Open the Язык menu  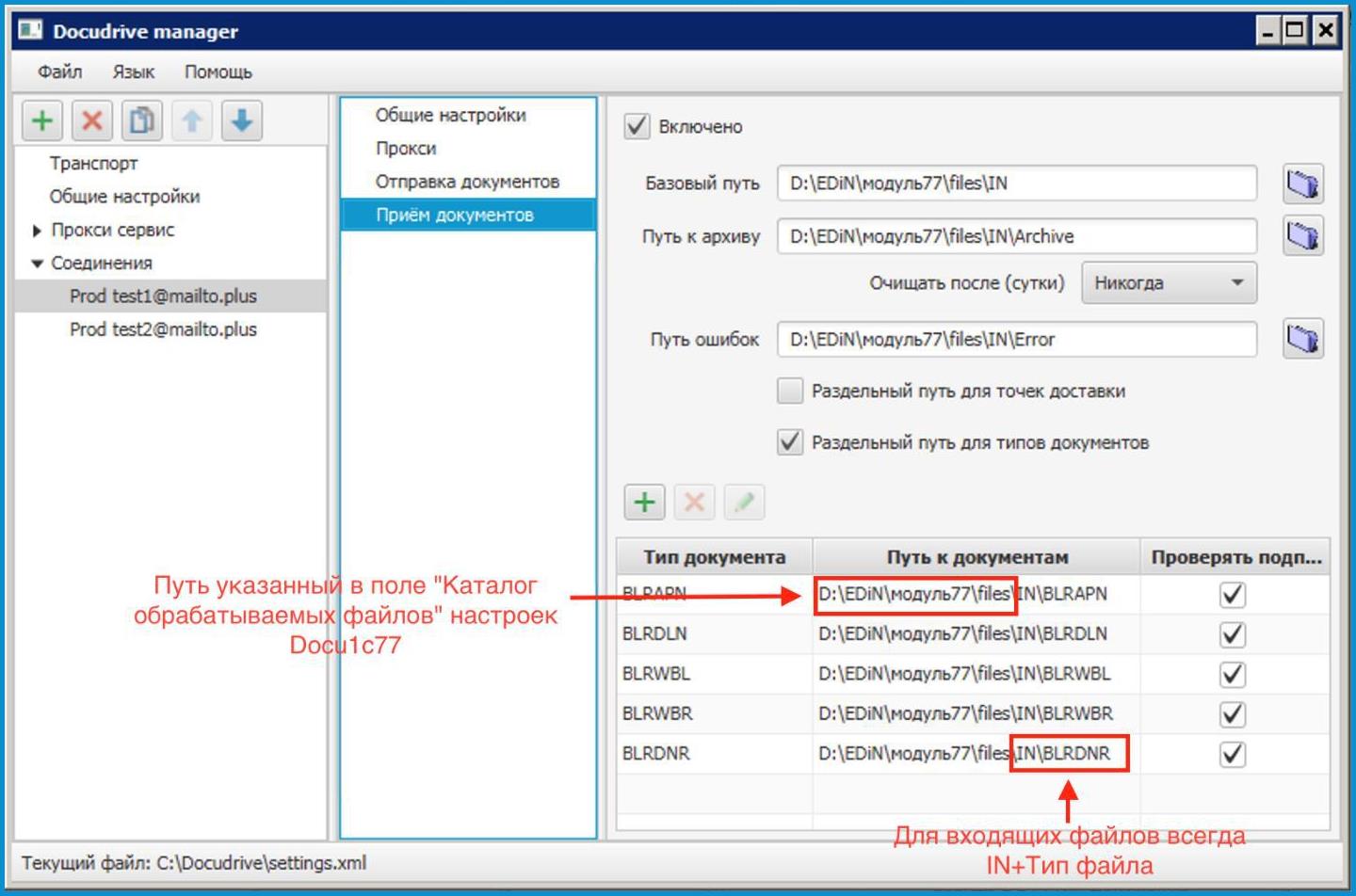(133, 72)
